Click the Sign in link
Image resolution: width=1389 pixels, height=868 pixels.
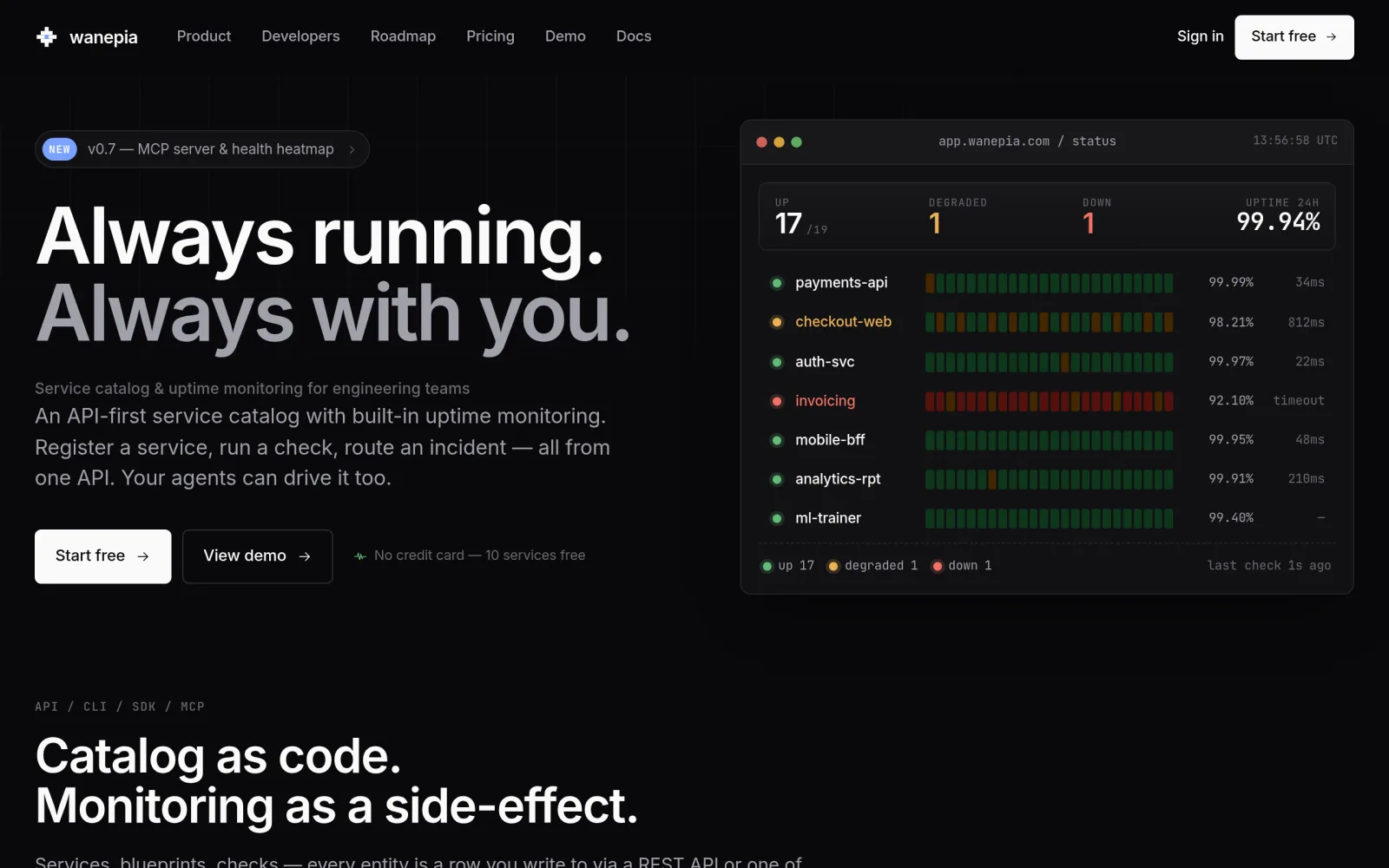click(x=1200, y=36)
